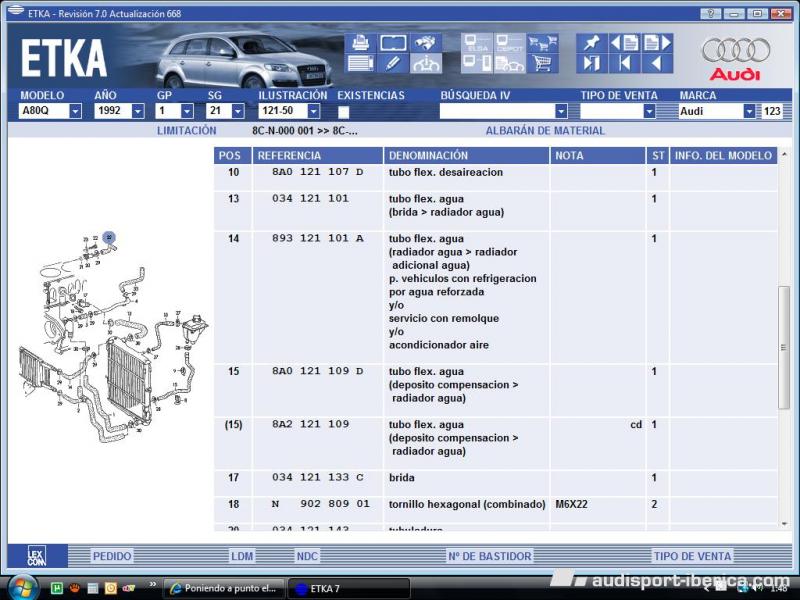Click the exit door icon
This screenshot has height=600, width=800.
592,63
